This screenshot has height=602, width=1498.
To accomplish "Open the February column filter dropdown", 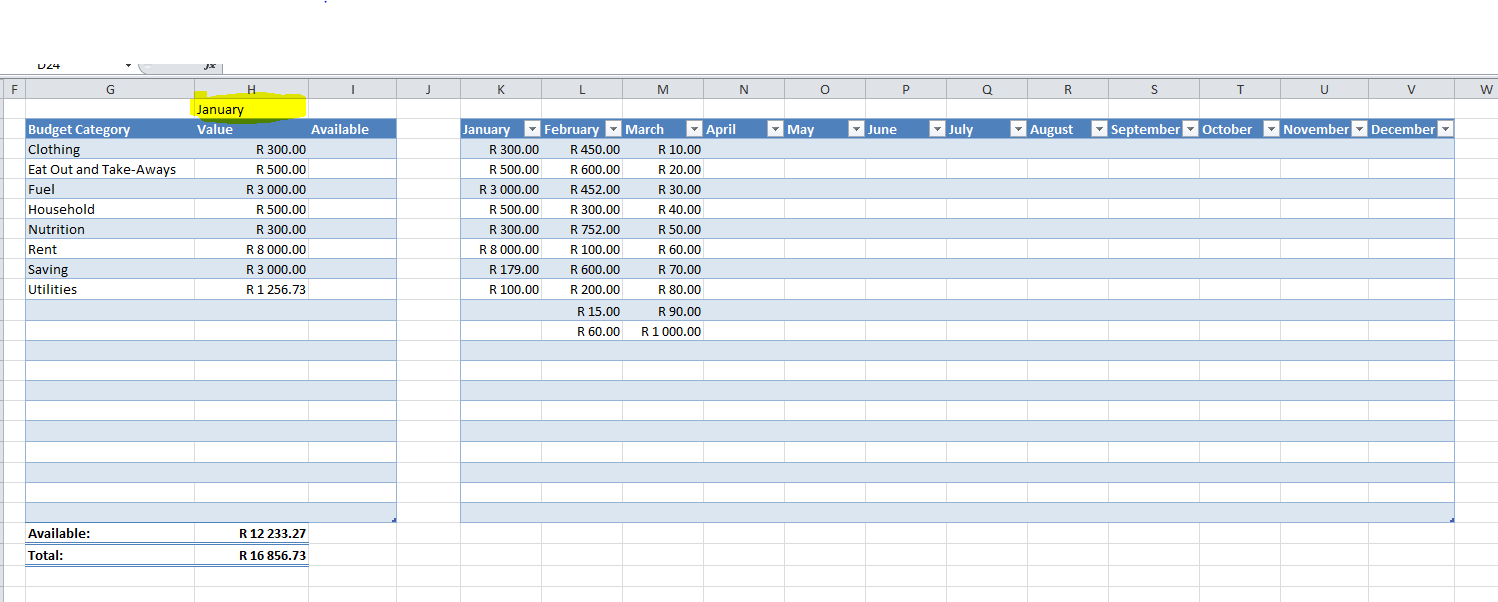I will (x=612, y=129).
